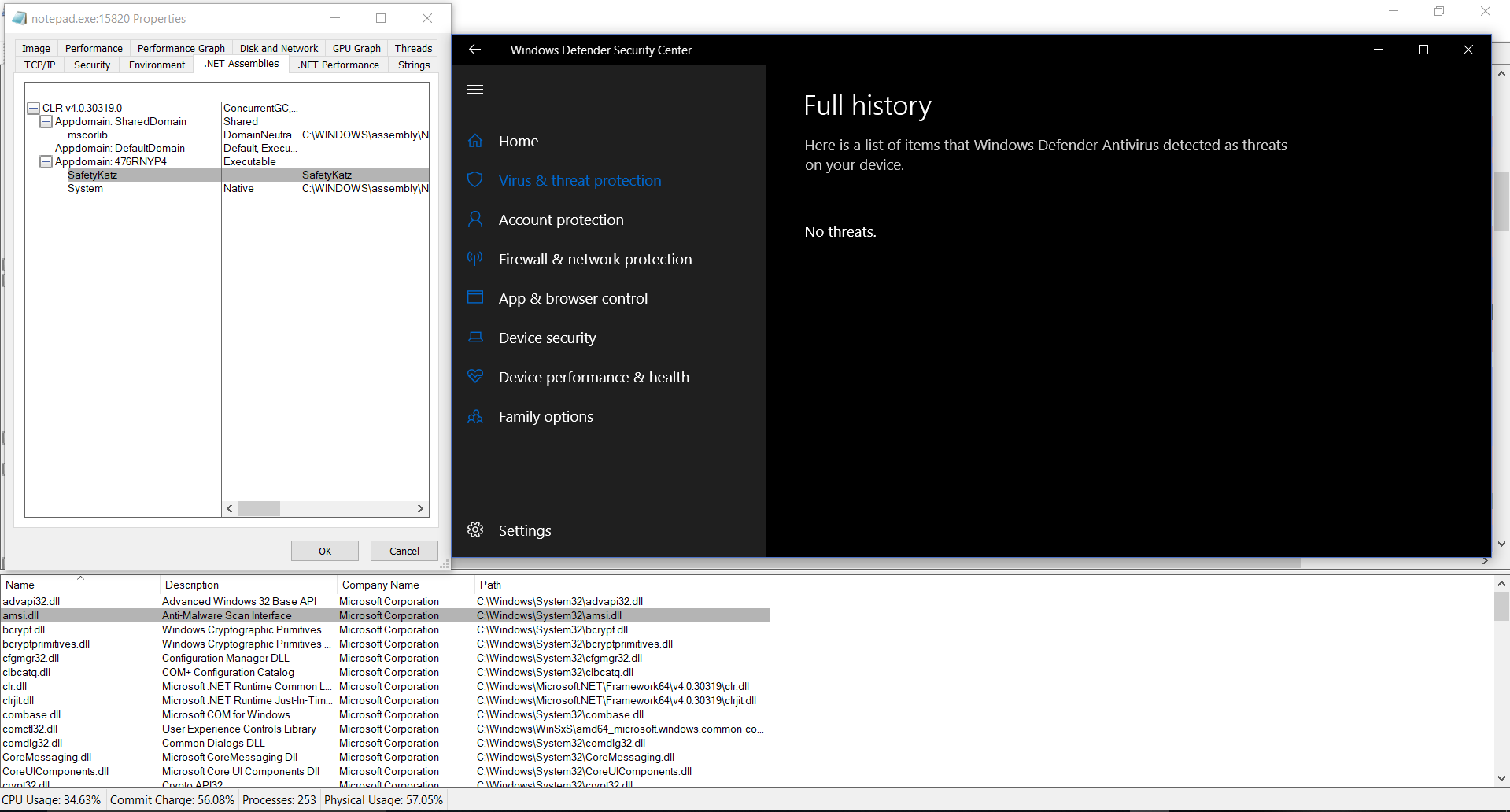Open App & browser control section

click(x=574, y=299)
